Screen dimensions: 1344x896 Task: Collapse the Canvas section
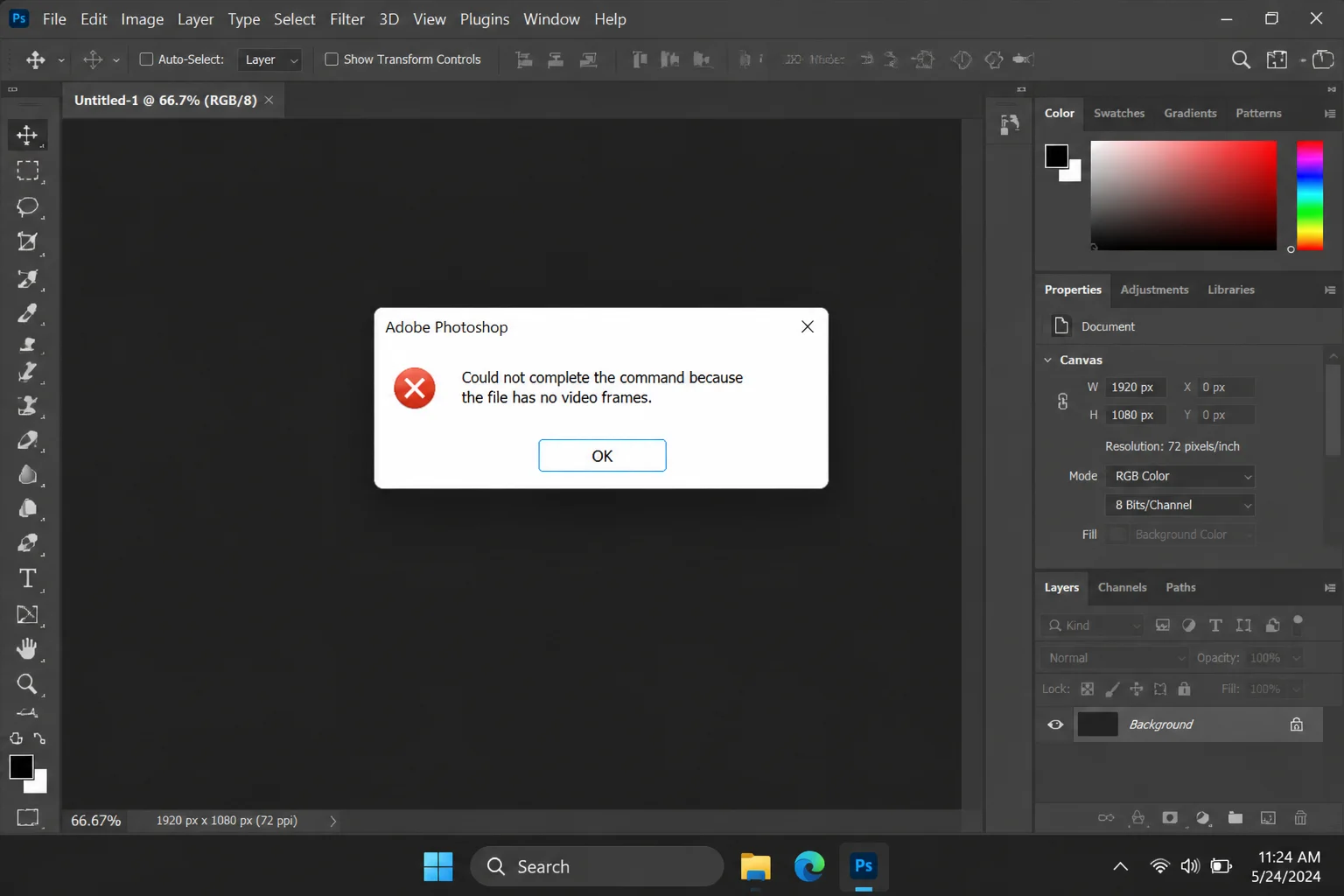click(x=1047, y=360)
